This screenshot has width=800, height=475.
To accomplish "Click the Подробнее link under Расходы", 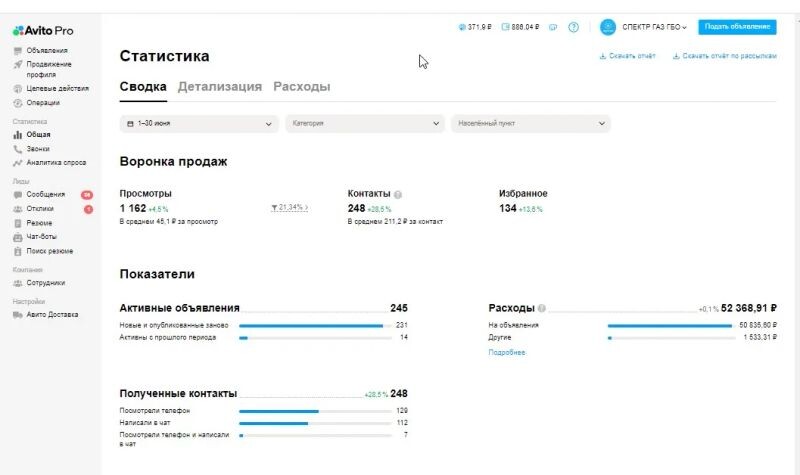I will (x=506, y=353).
